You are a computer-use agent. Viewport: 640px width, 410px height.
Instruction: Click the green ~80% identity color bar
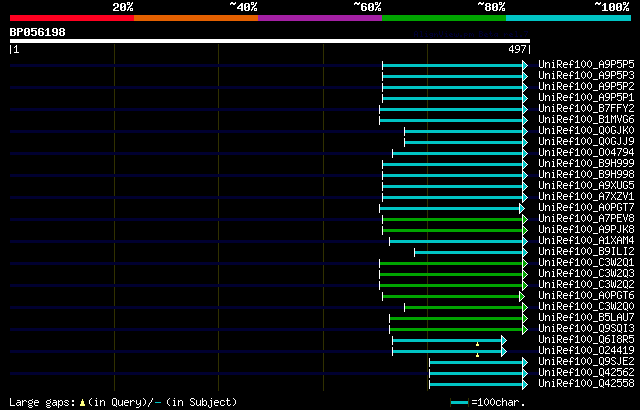pyautogui.click(x=444, y=18)
